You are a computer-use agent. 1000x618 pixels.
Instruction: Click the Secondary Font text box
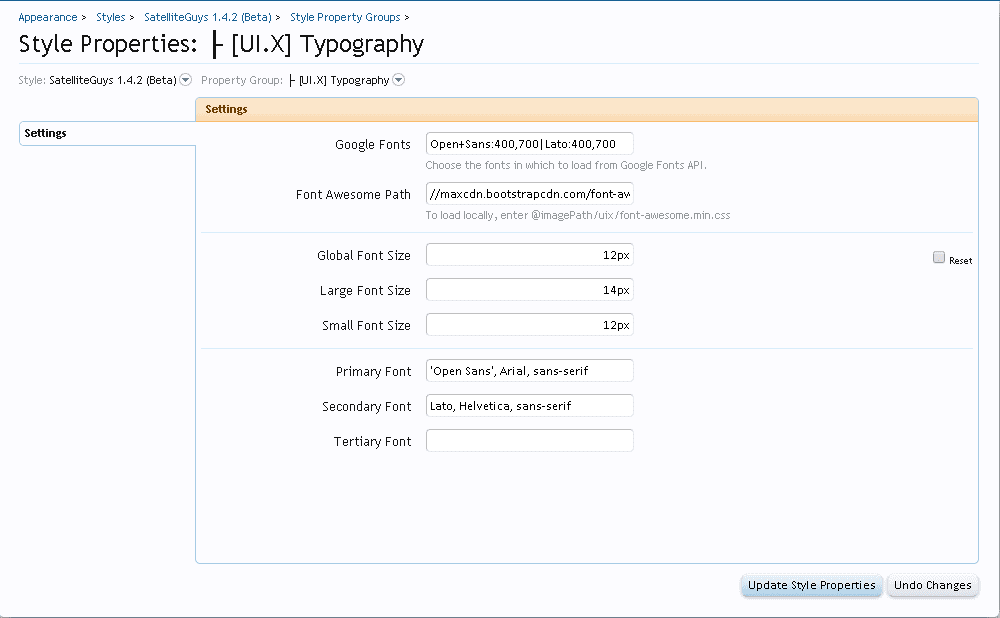pos(529,406)
